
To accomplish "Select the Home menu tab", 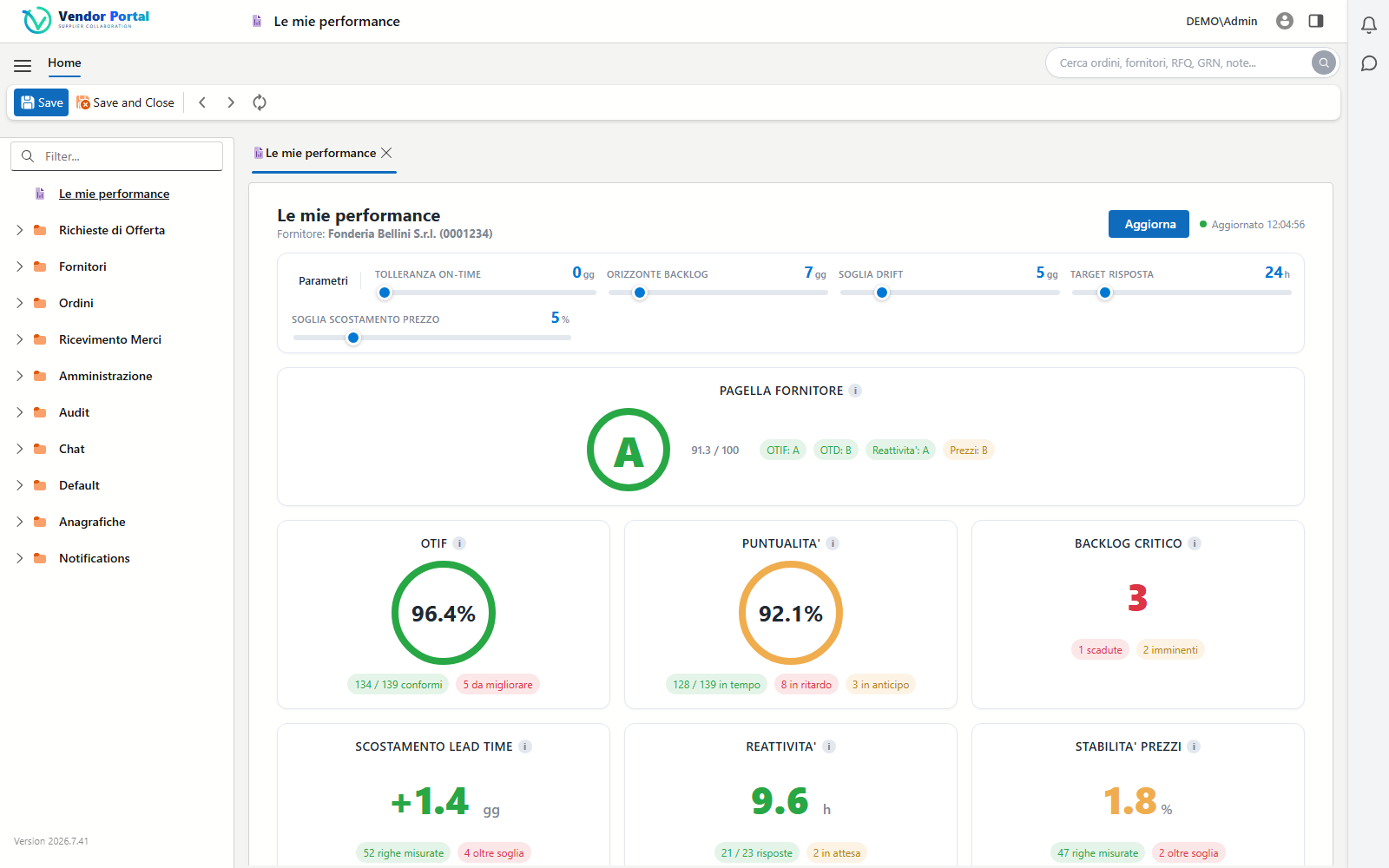I will tap(64, 62).
